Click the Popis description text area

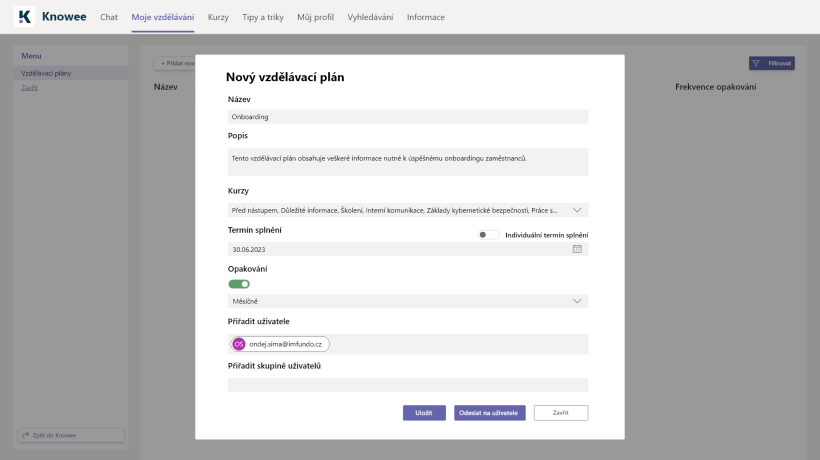point(408,162)
